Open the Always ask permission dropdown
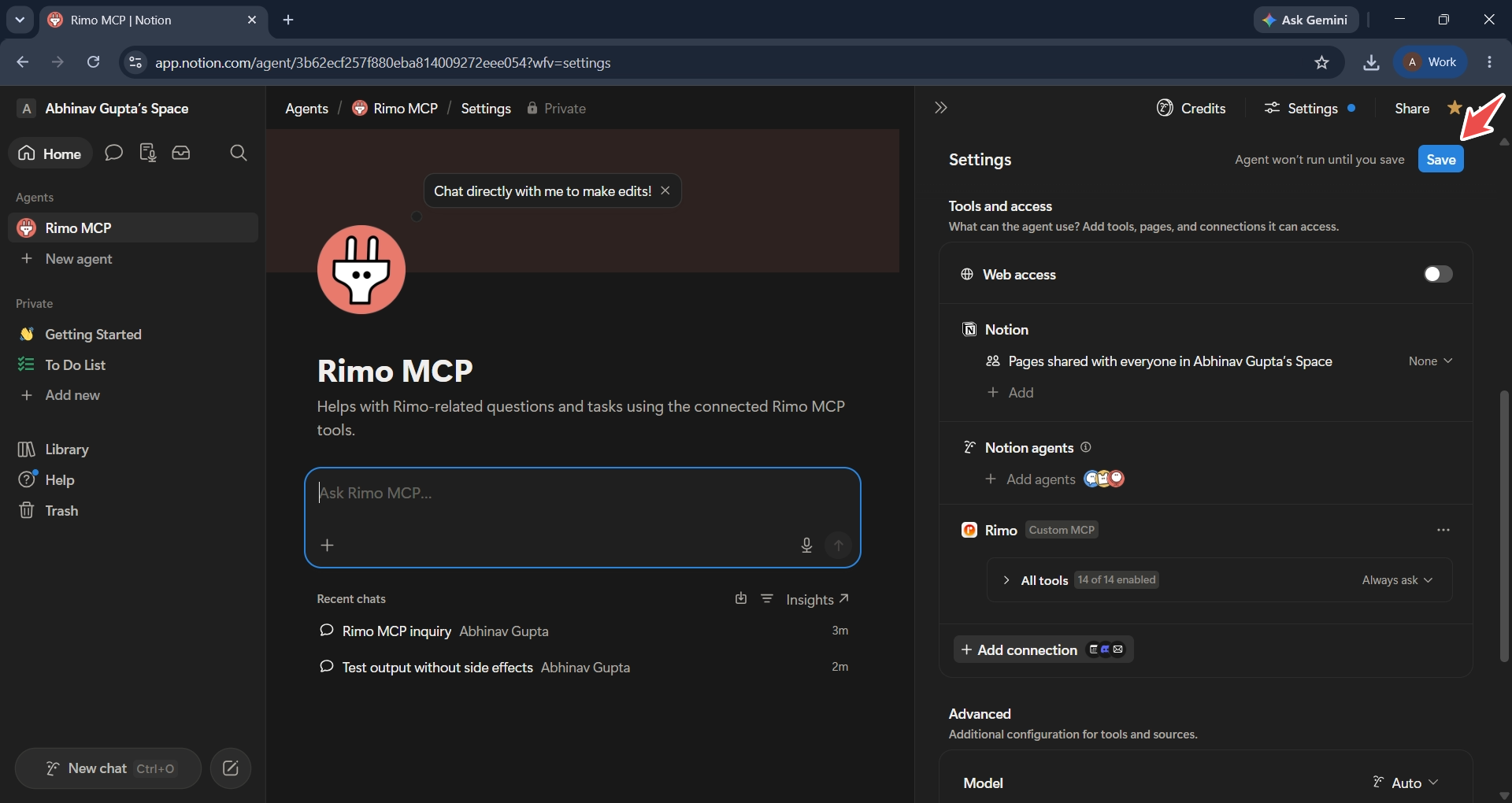This screenshot has width=1512, height=803. point(1397,580)
